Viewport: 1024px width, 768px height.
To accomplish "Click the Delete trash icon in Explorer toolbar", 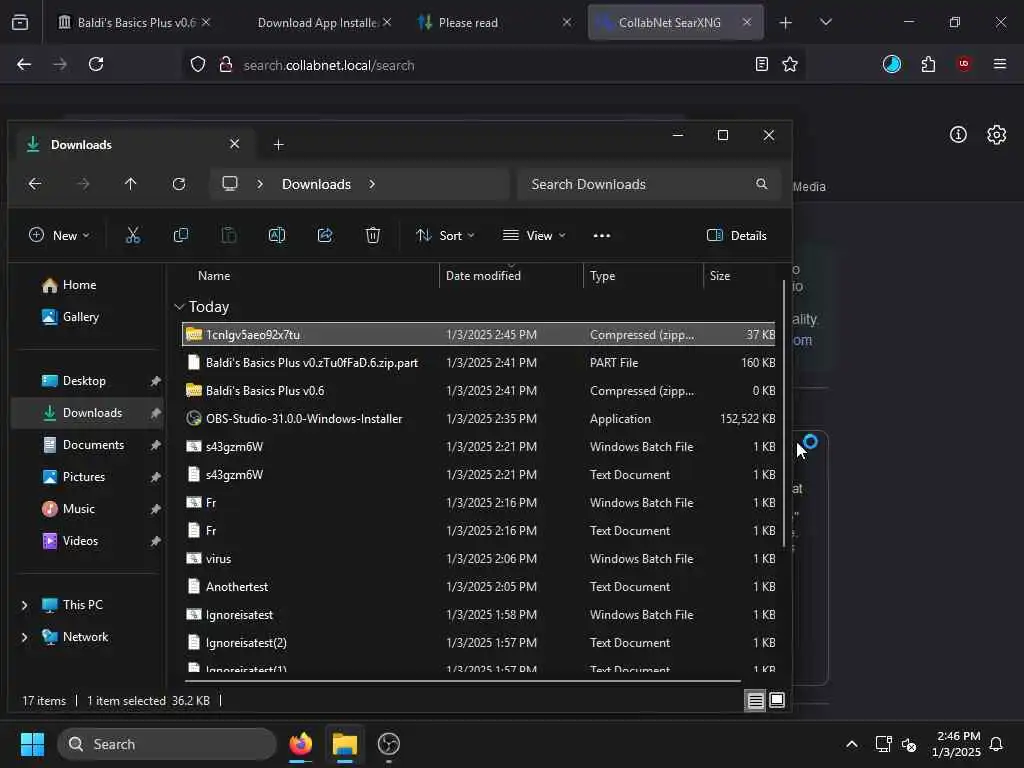I will pos(372,235).
